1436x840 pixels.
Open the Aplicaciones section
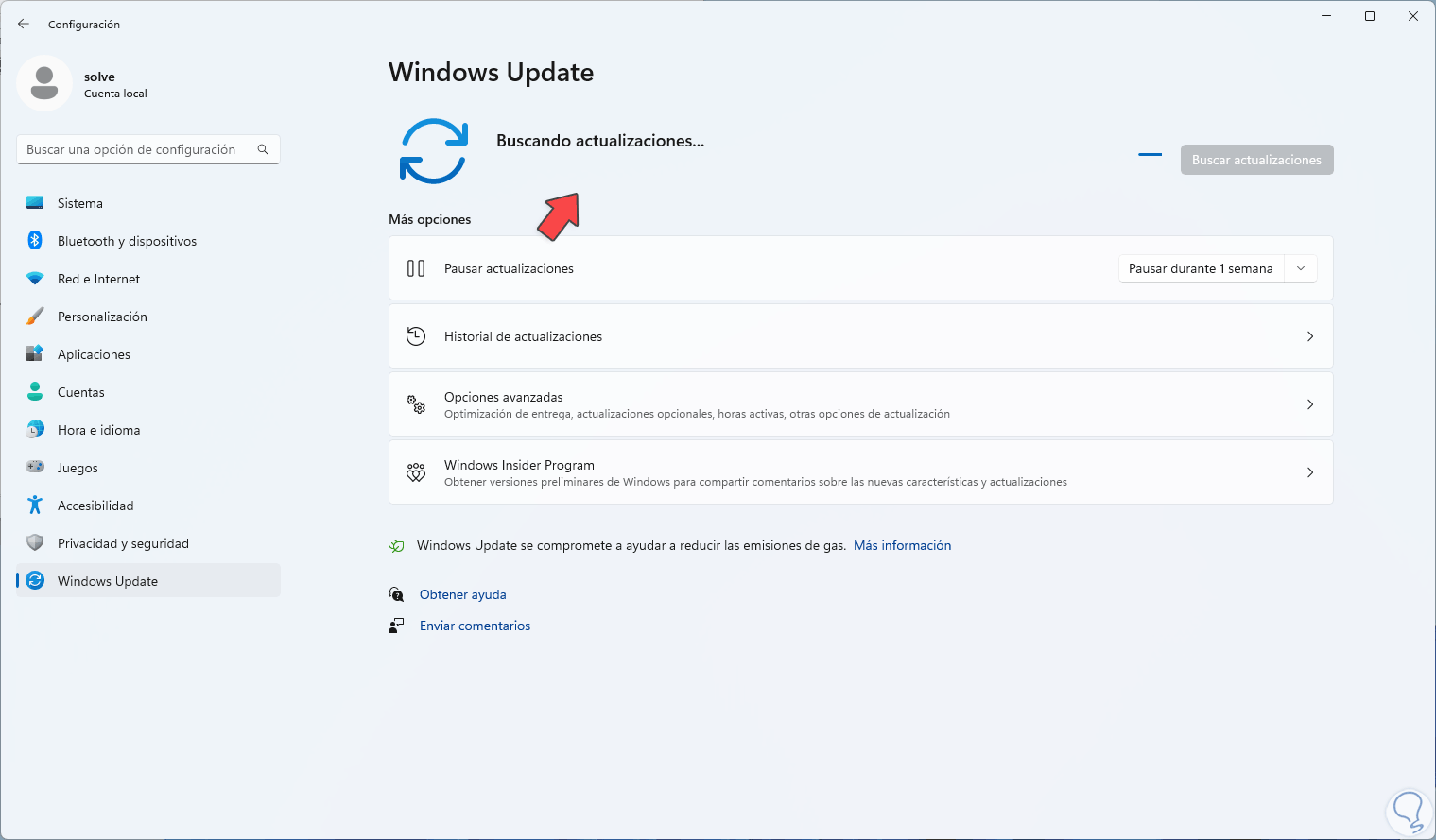148,354
